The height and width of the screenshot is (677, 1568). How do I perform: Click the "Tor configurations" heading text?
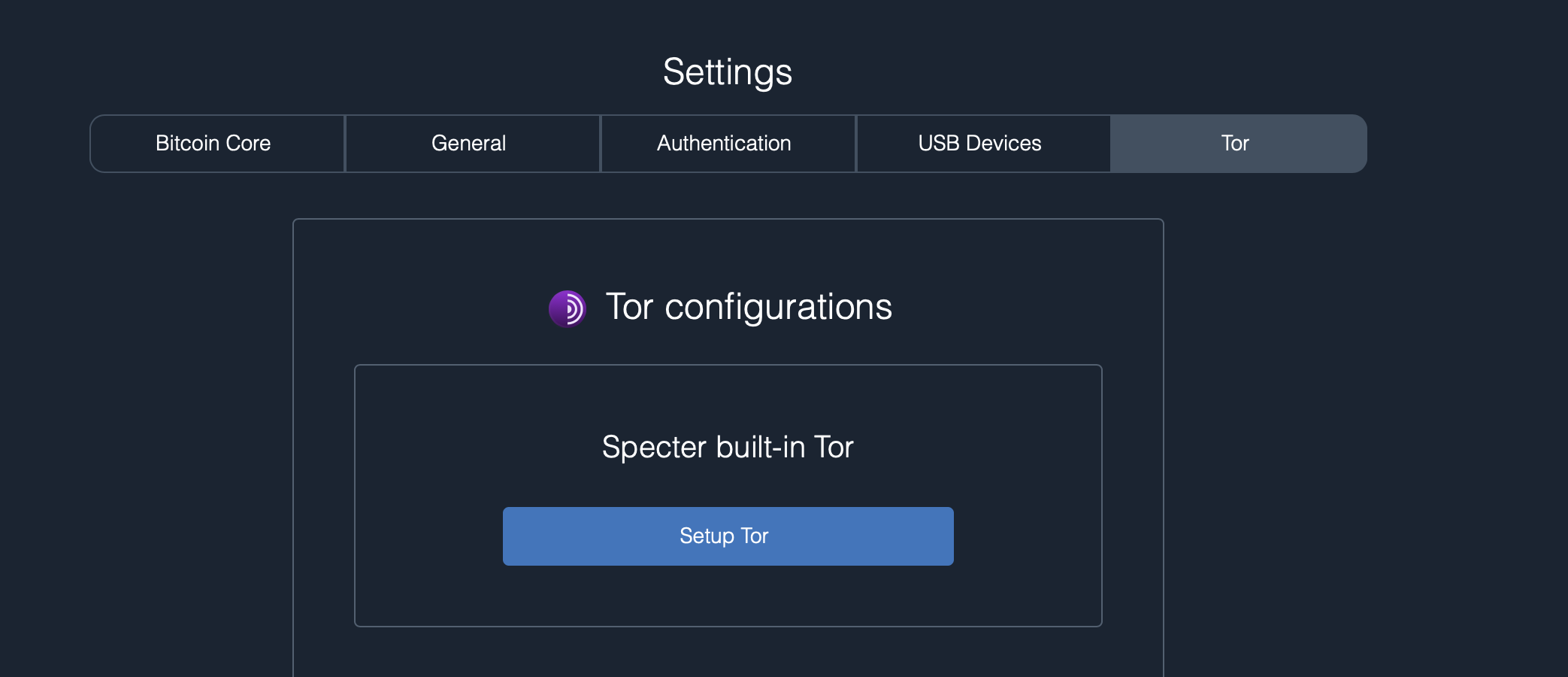click(x=749, y=307)
